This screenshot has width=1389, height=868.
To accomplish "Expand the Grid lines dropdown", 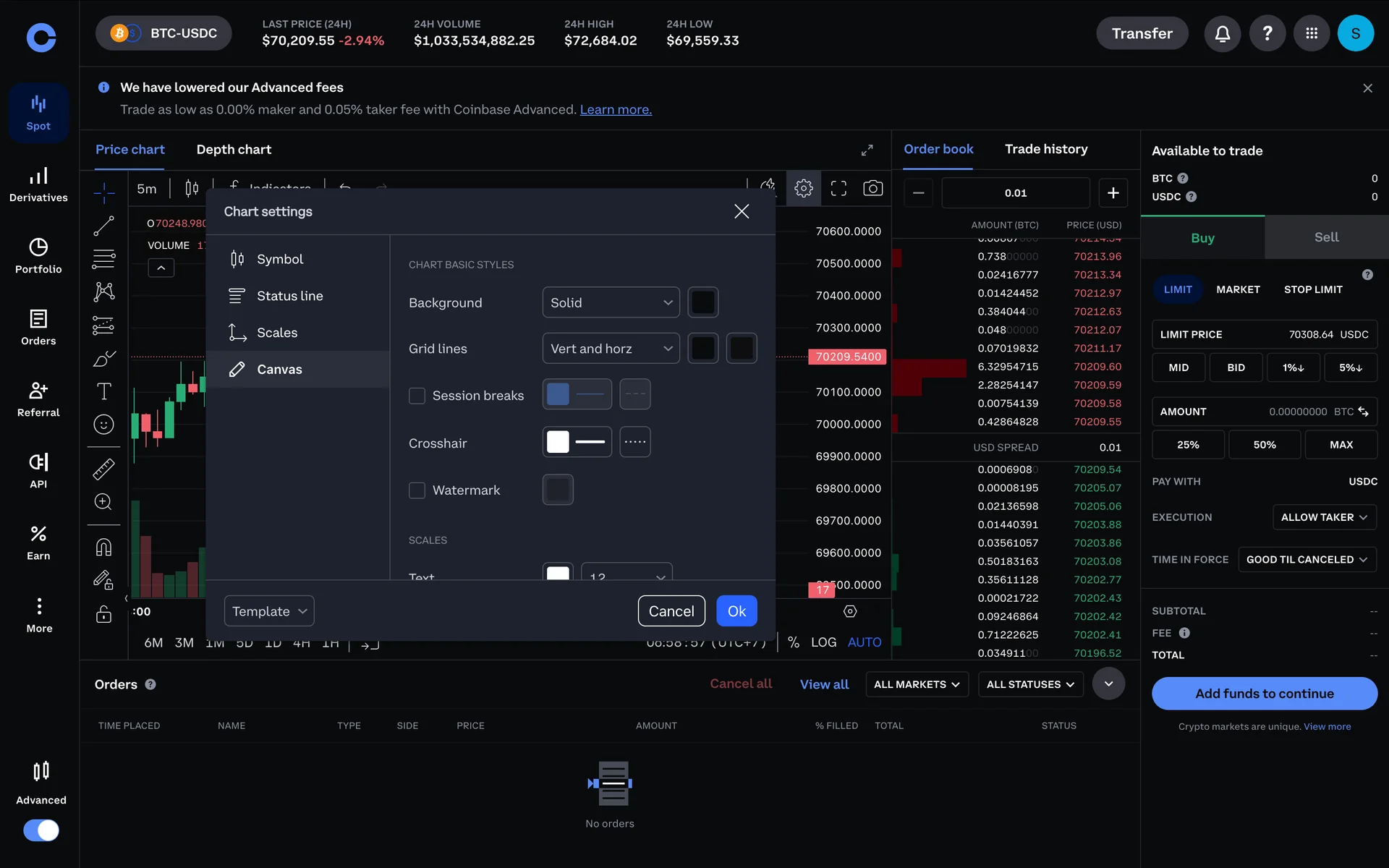I will 611,349.
